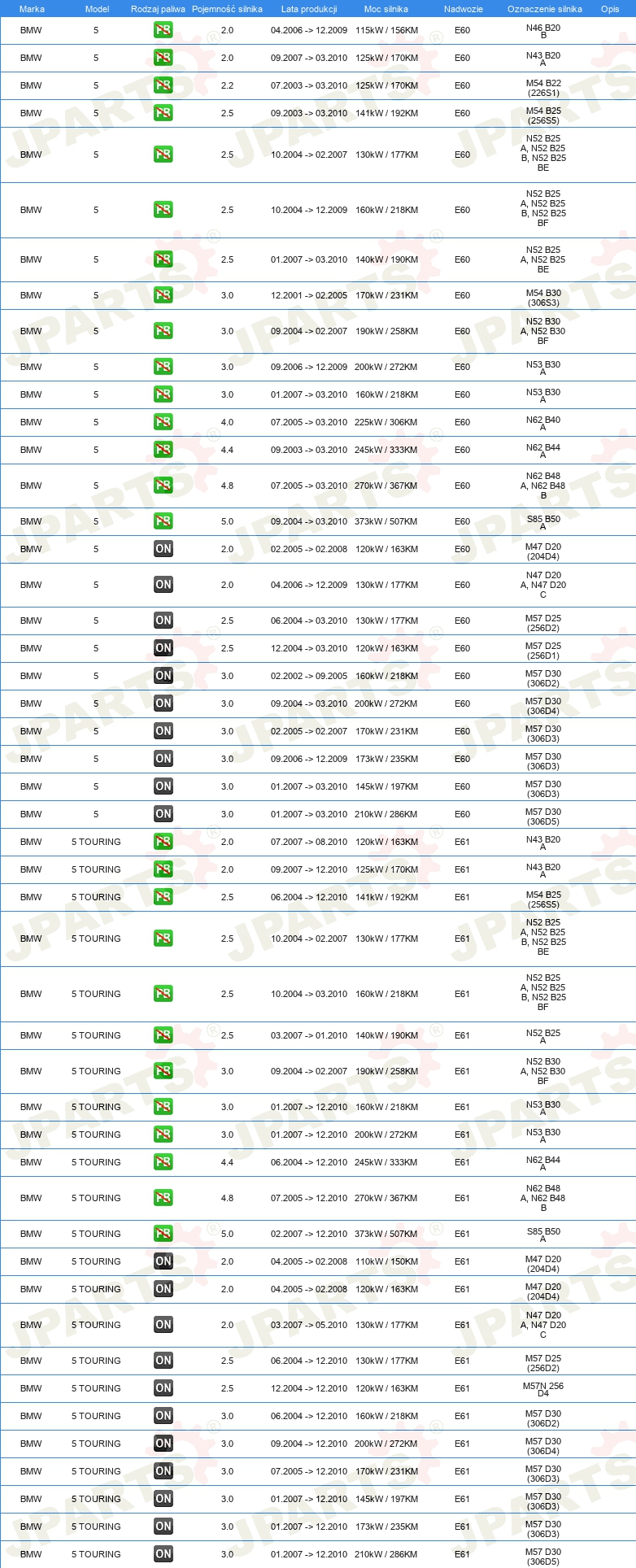The image size is (636, 1568).
Task: Select the petrol icon in the E61 141kW / 192KM row
Action: [163, 897]
